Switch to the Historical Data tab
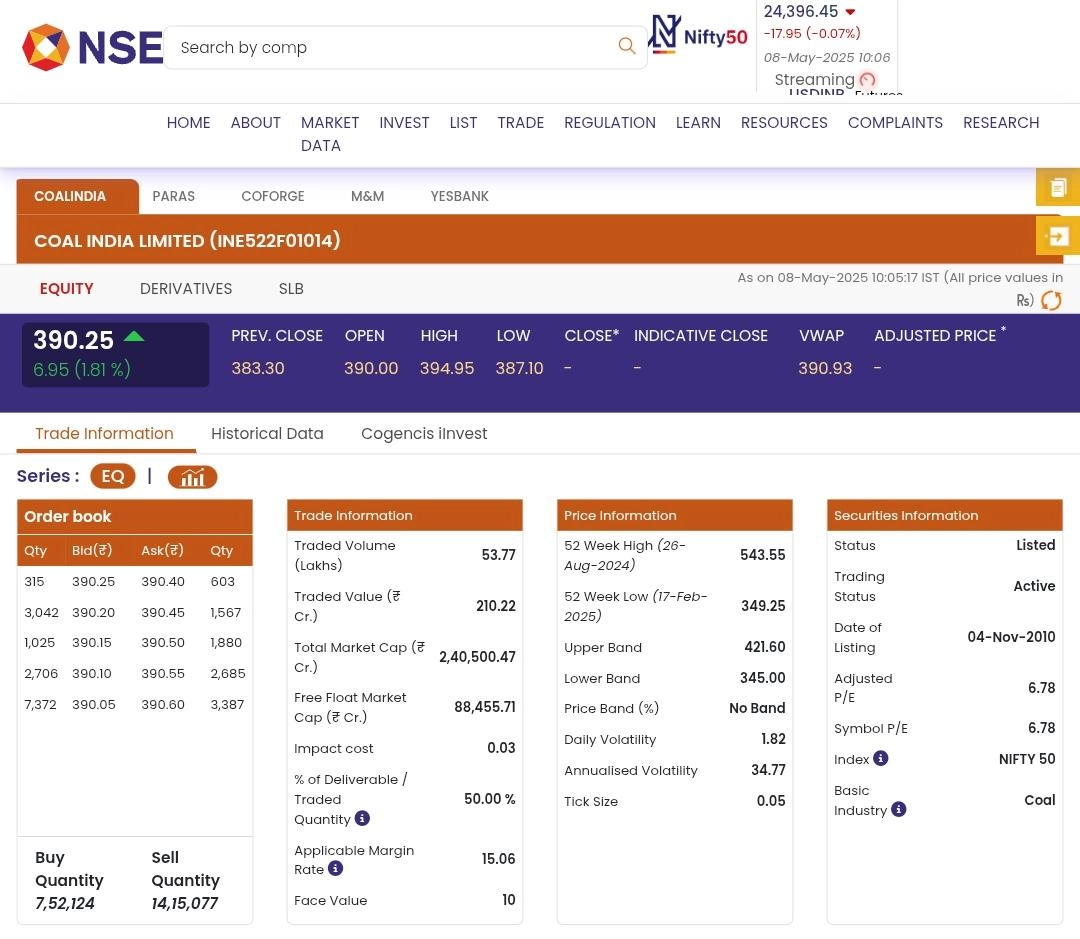Image resolution: width=1080 pixels, height=939 pixels. click(267, 434)
